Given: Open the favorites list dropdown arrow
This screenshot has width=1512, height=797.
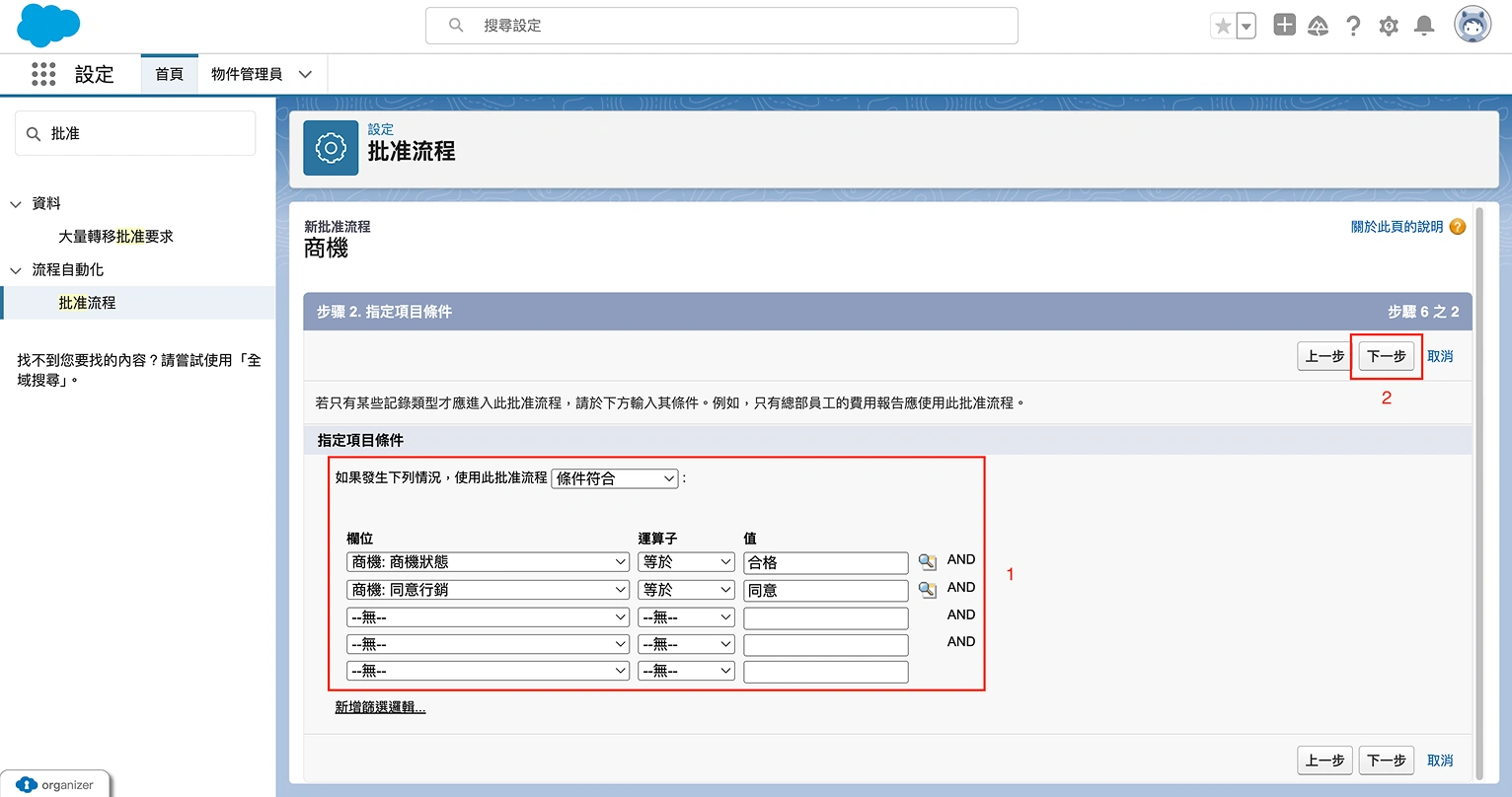Looking at the screenshot, I should [1247, 27].
